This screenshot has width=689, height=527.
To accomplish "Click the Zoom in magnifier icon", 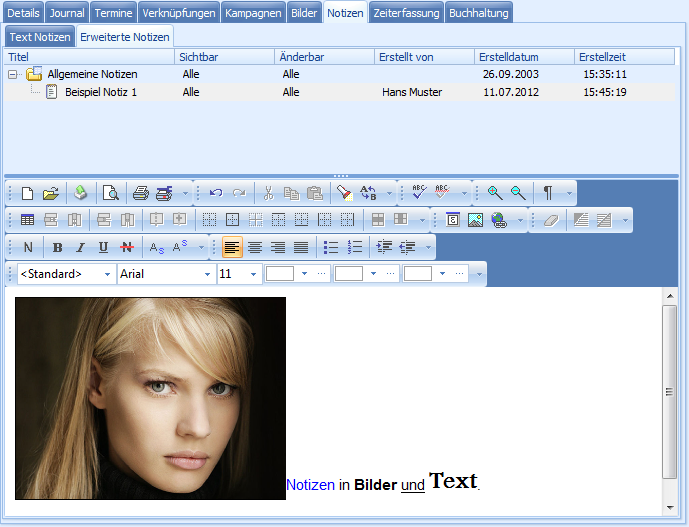I will 494,193.
